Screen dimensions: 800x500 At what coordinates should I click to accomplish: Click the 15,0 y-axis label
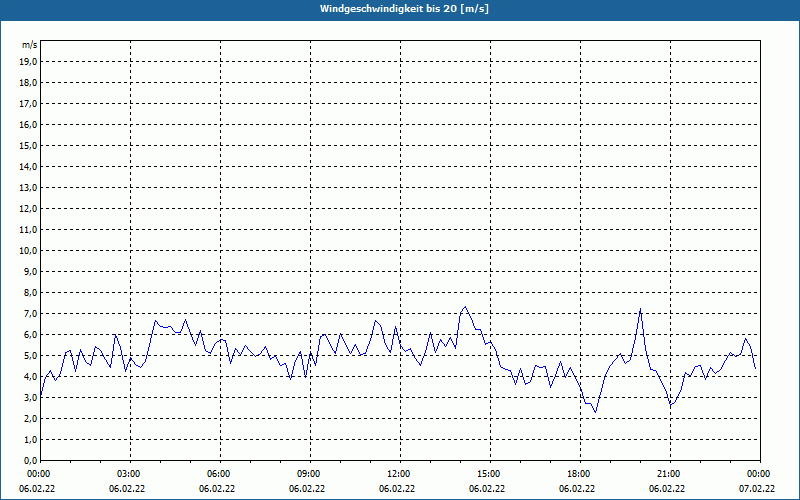coord(28,146)
